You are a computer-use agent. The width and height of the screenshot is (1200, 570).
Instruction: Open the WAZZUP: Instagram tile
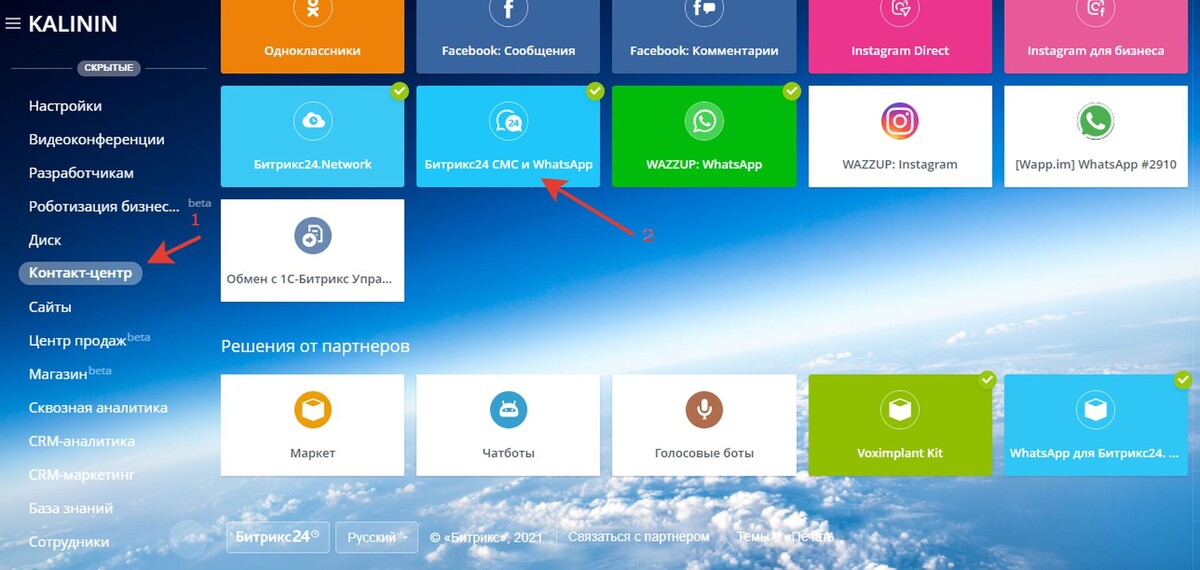pos(900,136)
